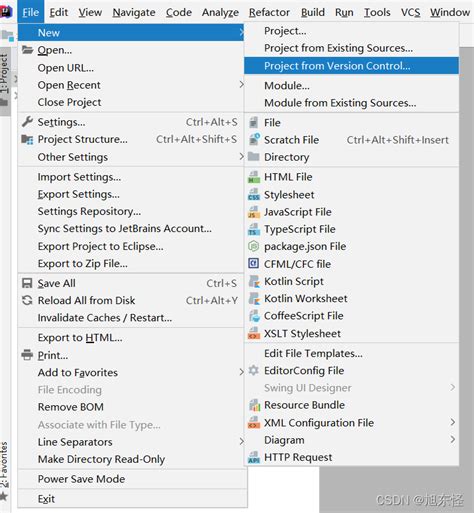Select the HTML File icon

click(254, 177)
